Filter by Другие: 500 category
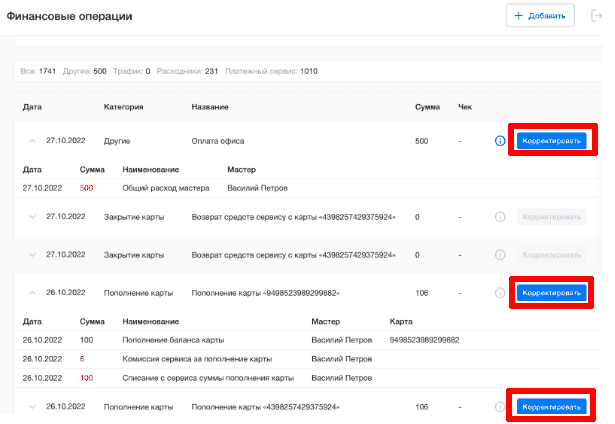Image resolution: width=615 pixels, height=424 pixels. [84, 71]
